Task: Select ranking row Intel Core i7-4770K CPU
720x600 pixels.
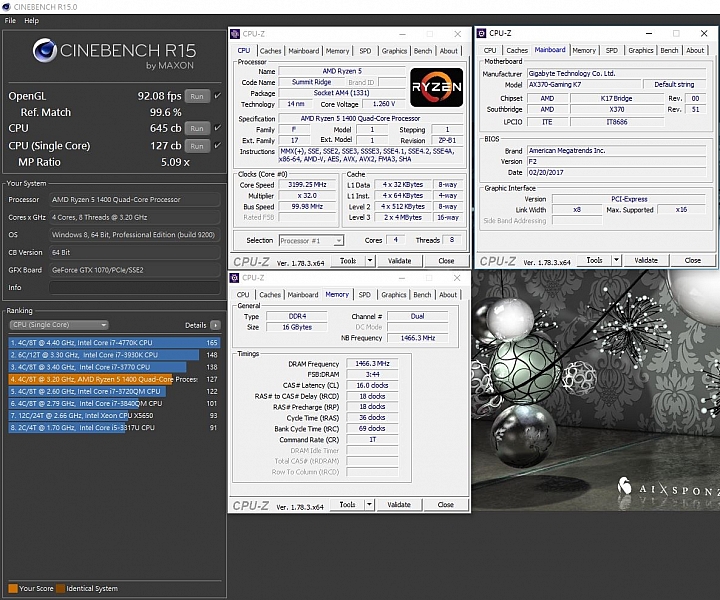Action: (114, 342)
